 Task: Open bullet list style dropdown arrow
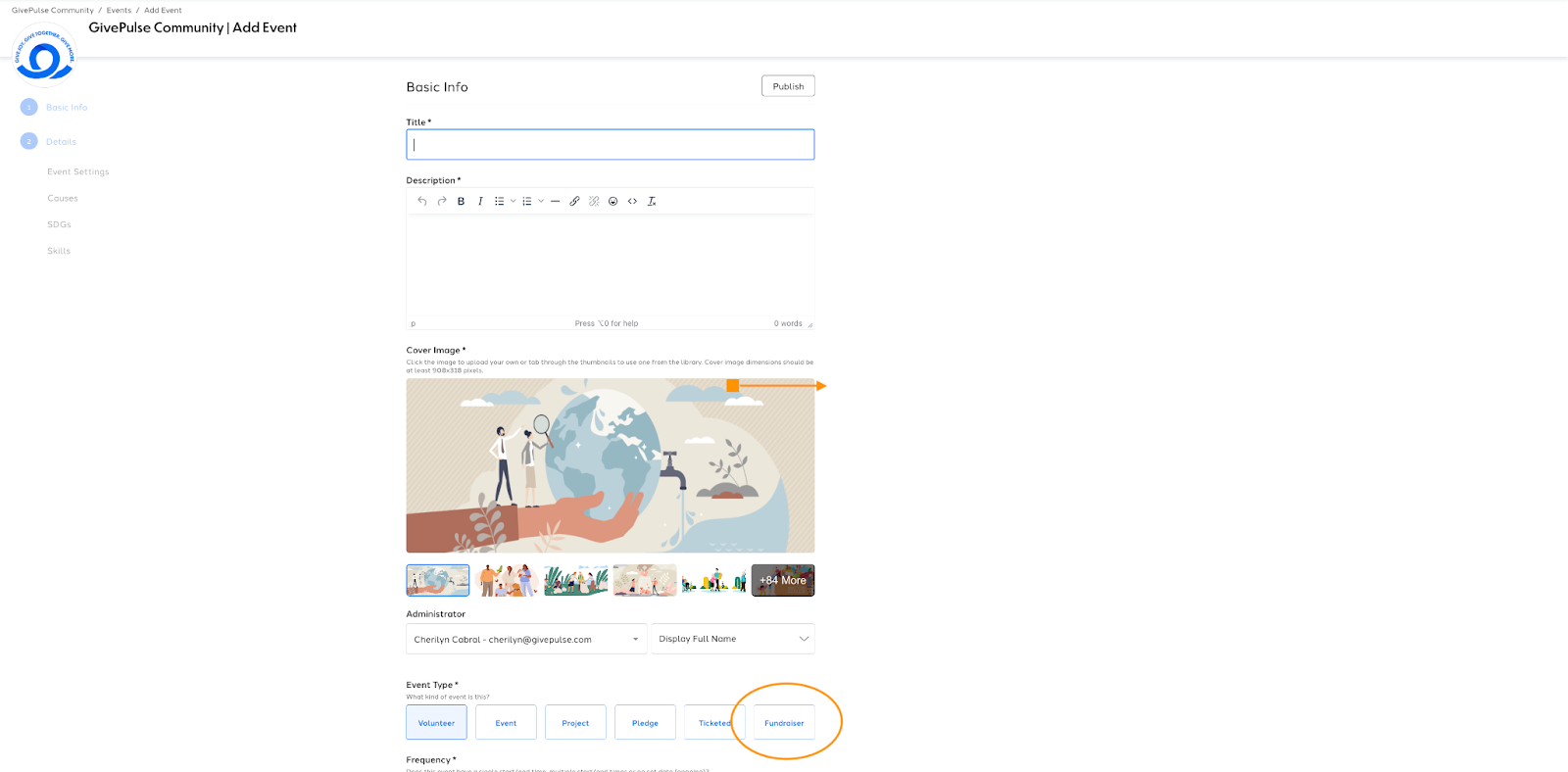coord(513,201)
